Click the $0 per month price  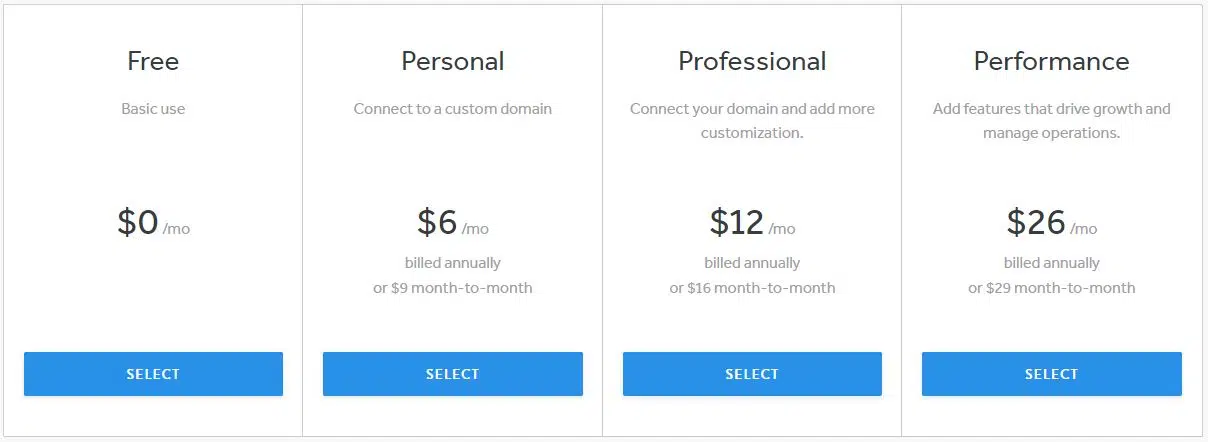pos(153,222)
